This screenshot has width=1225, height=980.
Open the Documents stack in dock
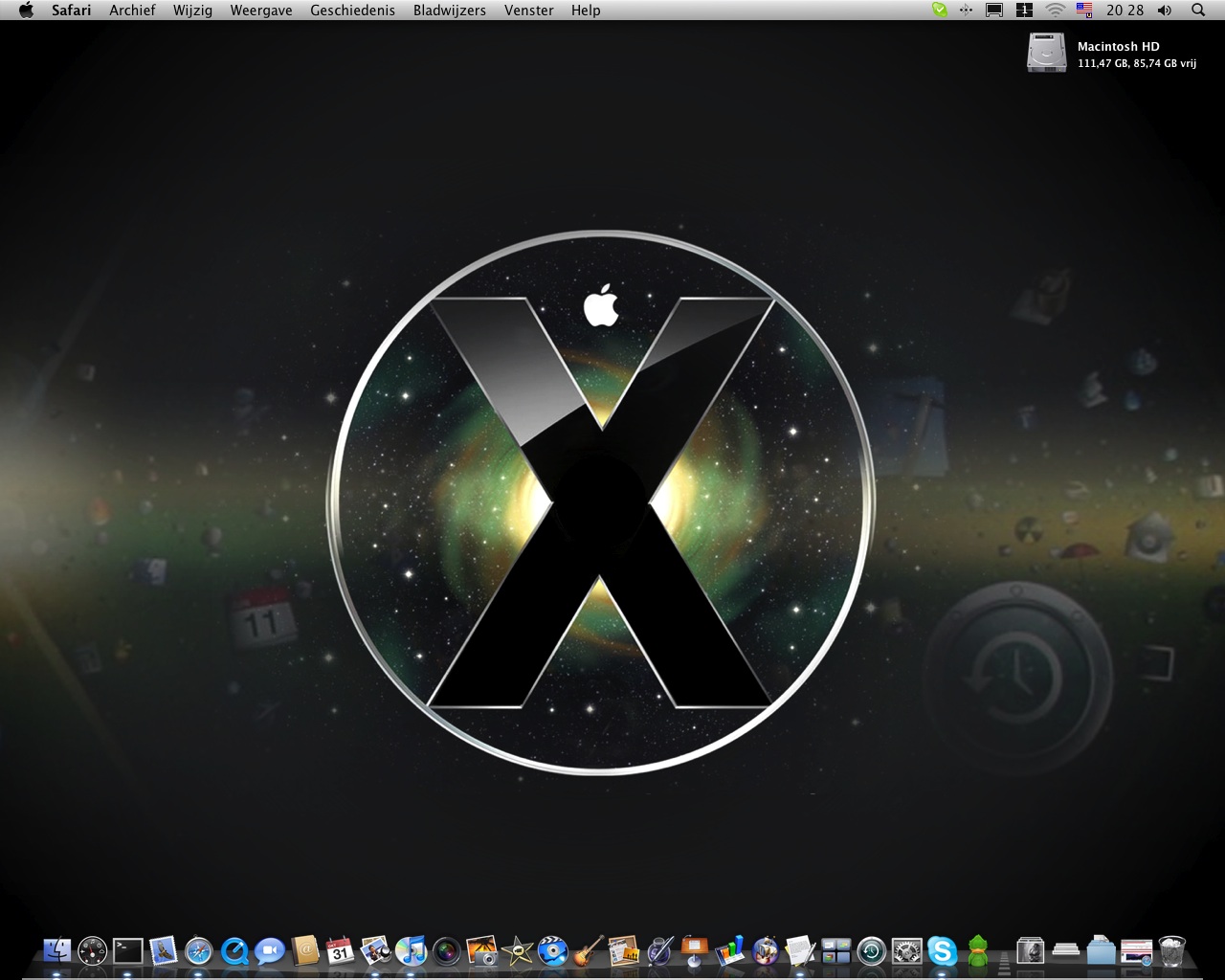1066,950
